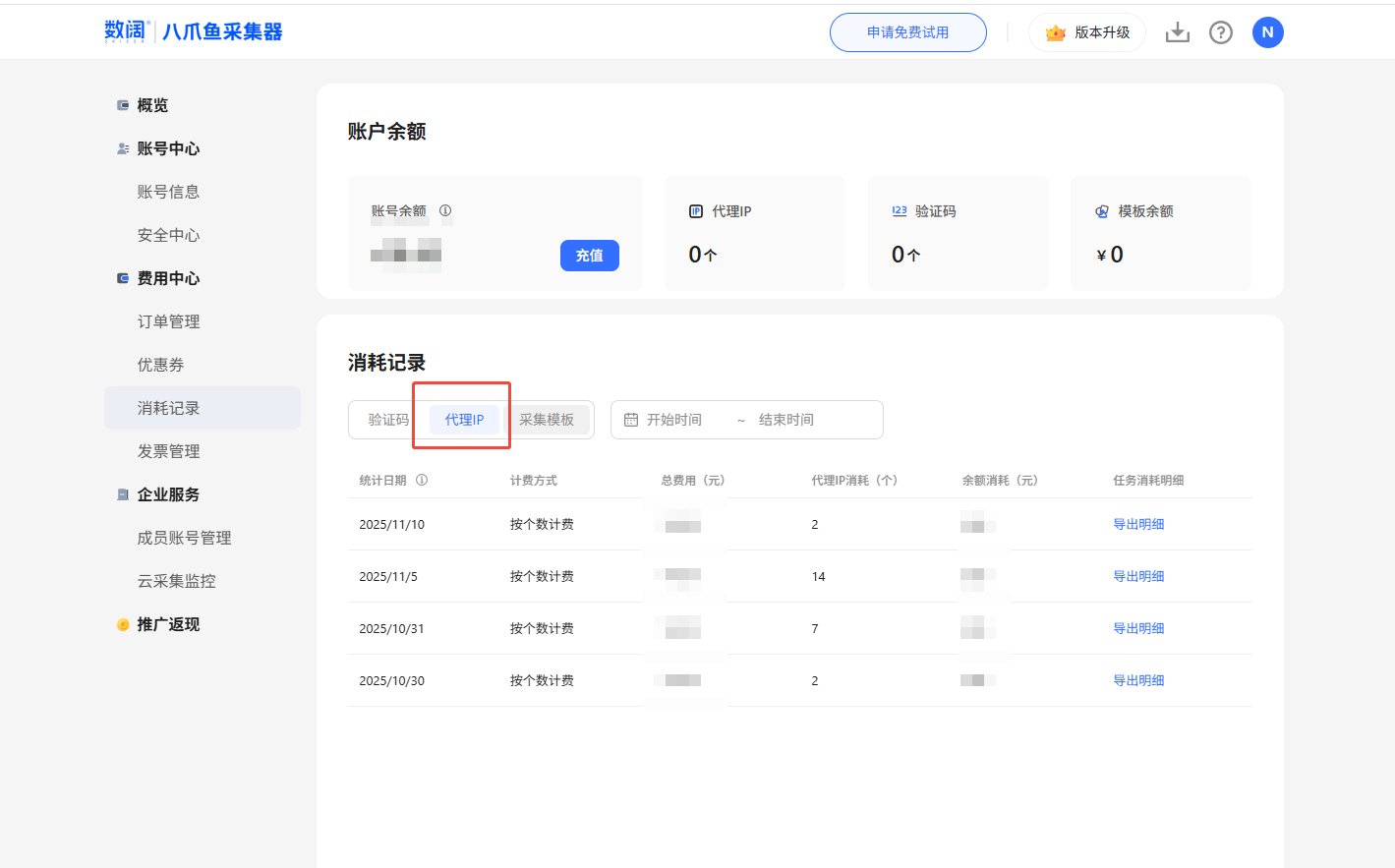Click the download icon in header
This screenshot has height=868, width=1395.
[1177, 32]
